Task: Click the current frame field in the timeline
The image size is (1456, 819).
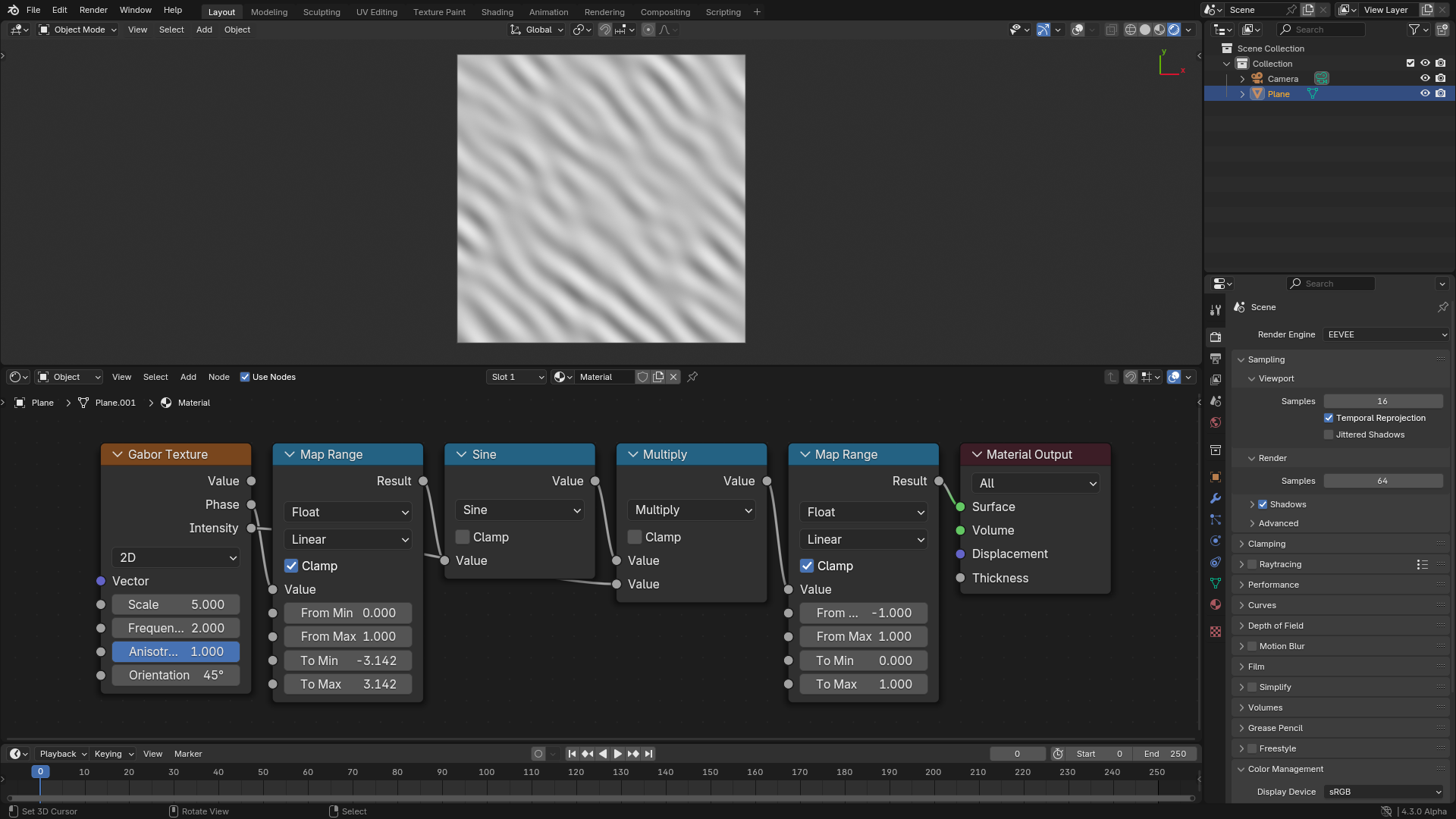Action: tap(1018, 753)
